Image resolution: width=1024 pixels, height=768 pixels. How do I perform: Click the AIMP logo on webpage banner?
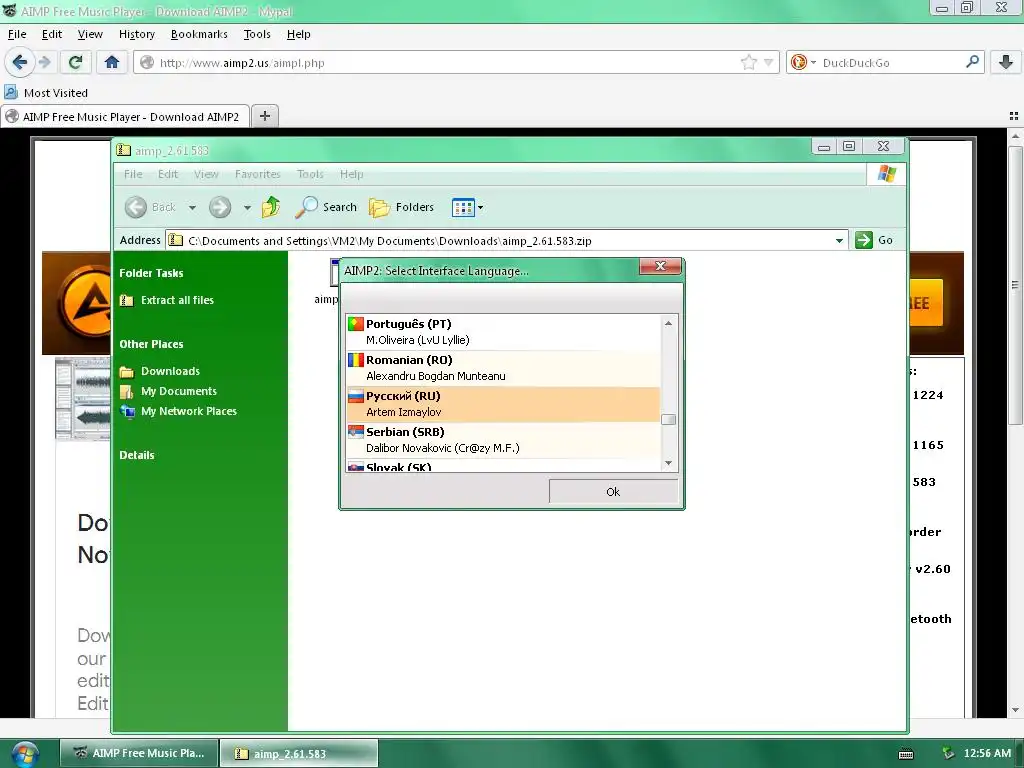pos(86,303)
